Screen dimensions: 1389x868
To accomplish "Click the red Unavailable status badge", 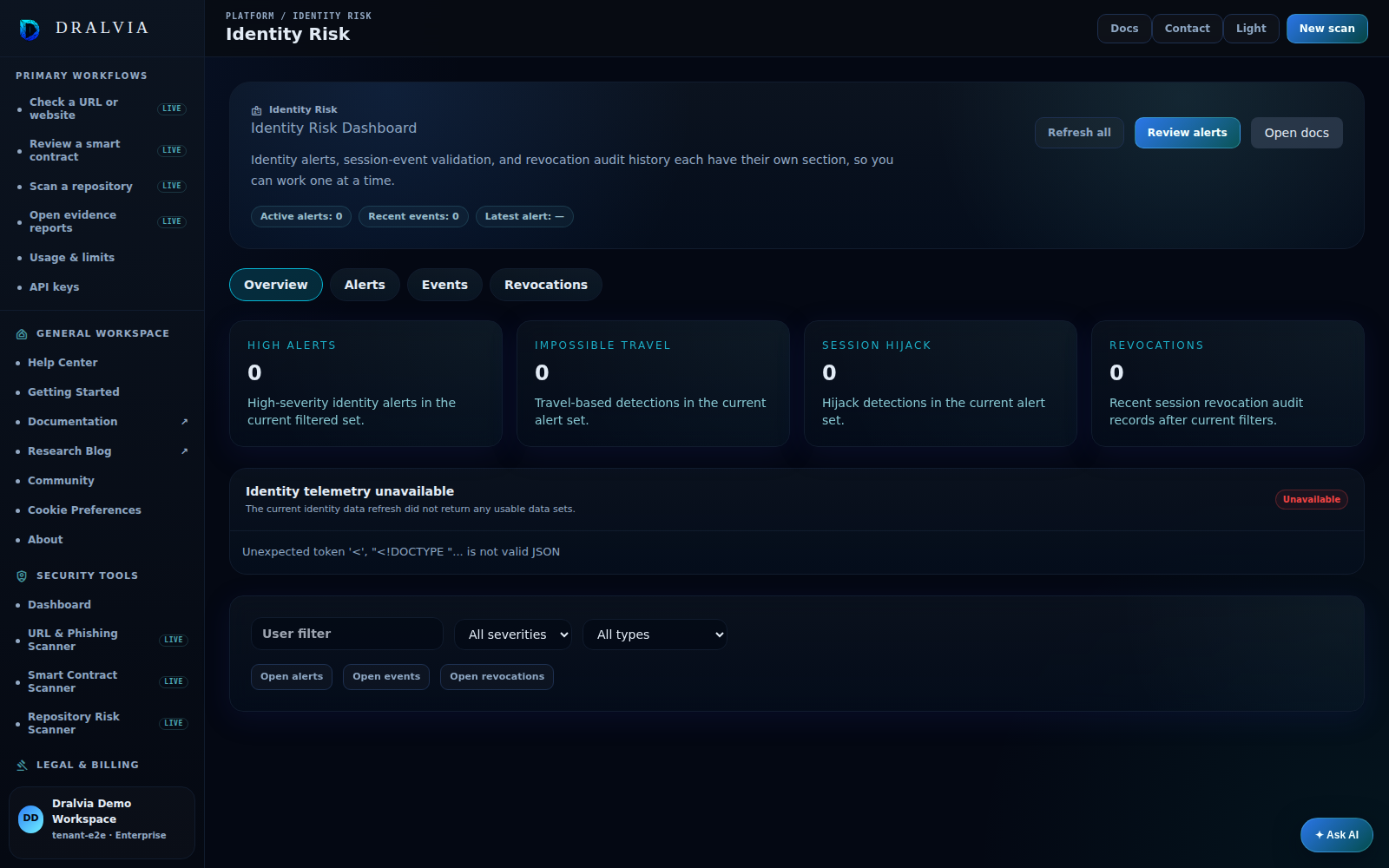I will click(1311, 500).
